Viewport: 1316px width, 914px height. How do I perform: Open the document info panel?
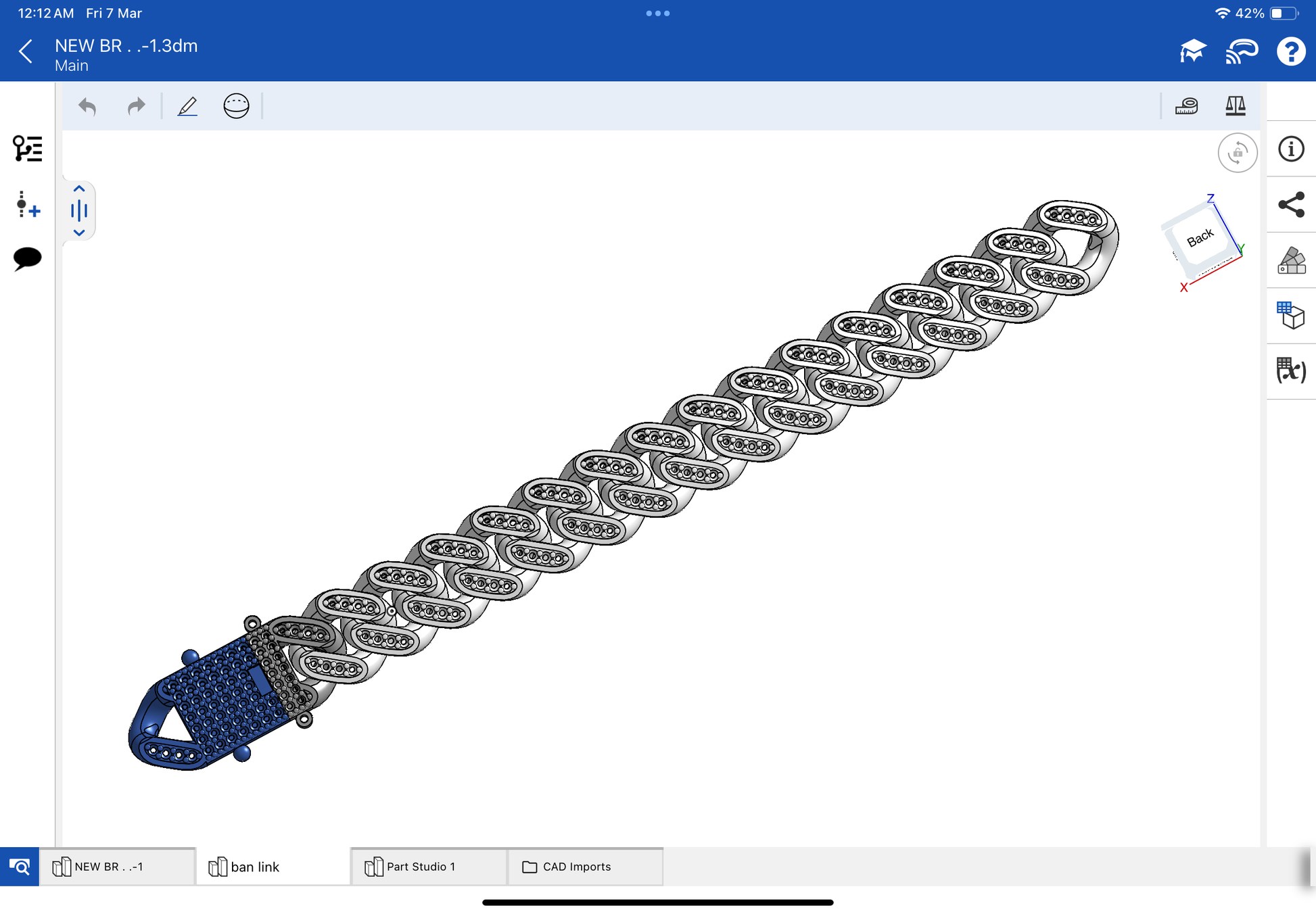(x=1291, y=149)
